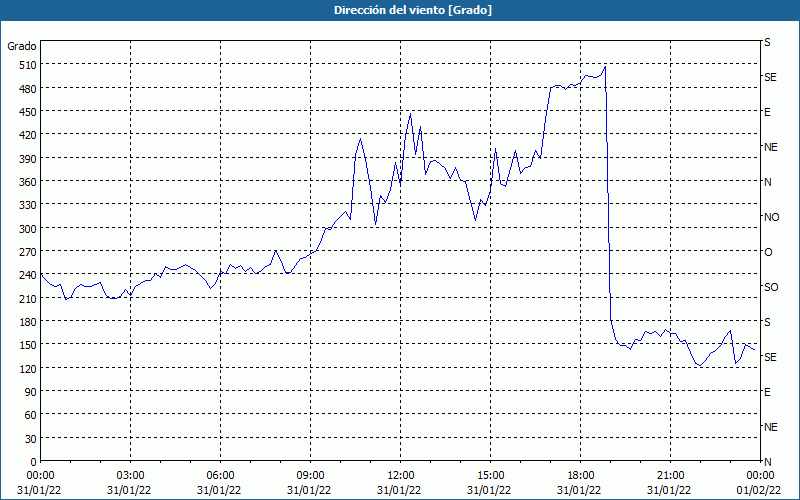Select the 240 tick label on the left axis
The height and width of the screenshot is (500, 800).
[x=28, y=276]
